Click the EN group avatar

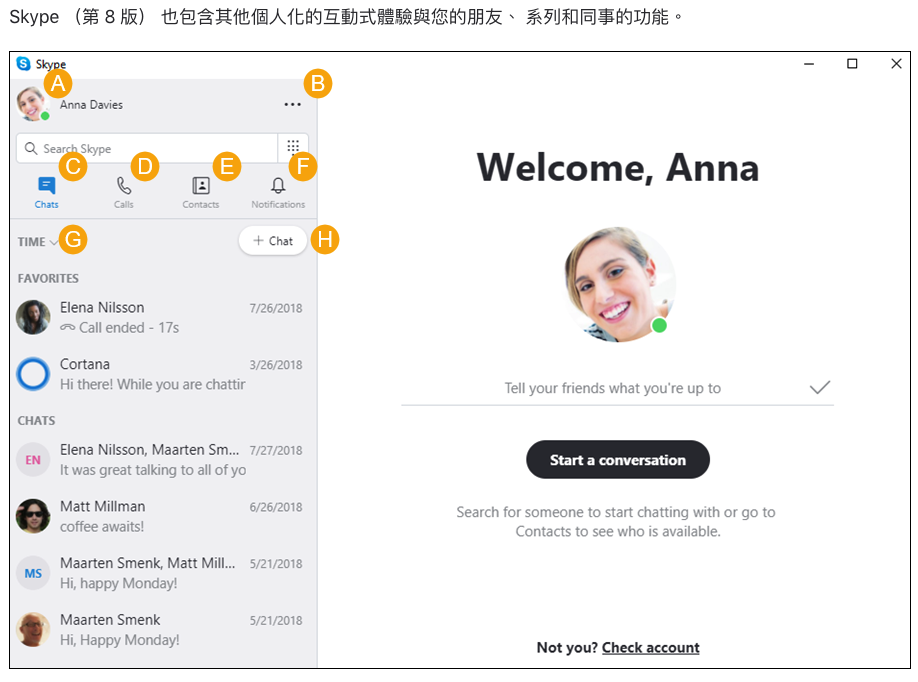pyautogui.click(x=33, y=460)
